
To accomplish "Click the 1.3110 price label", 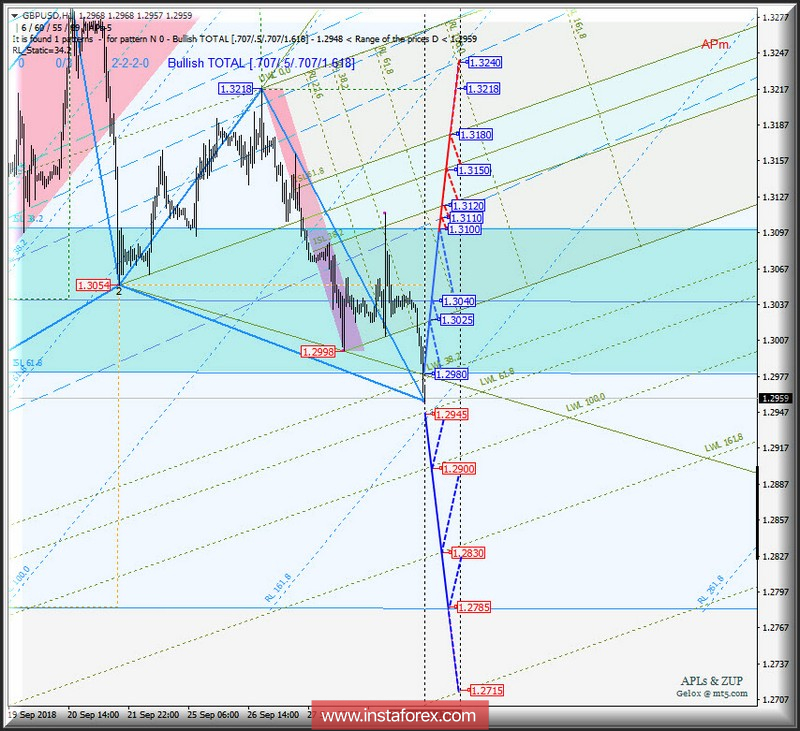I will click(x=467, y=218).
